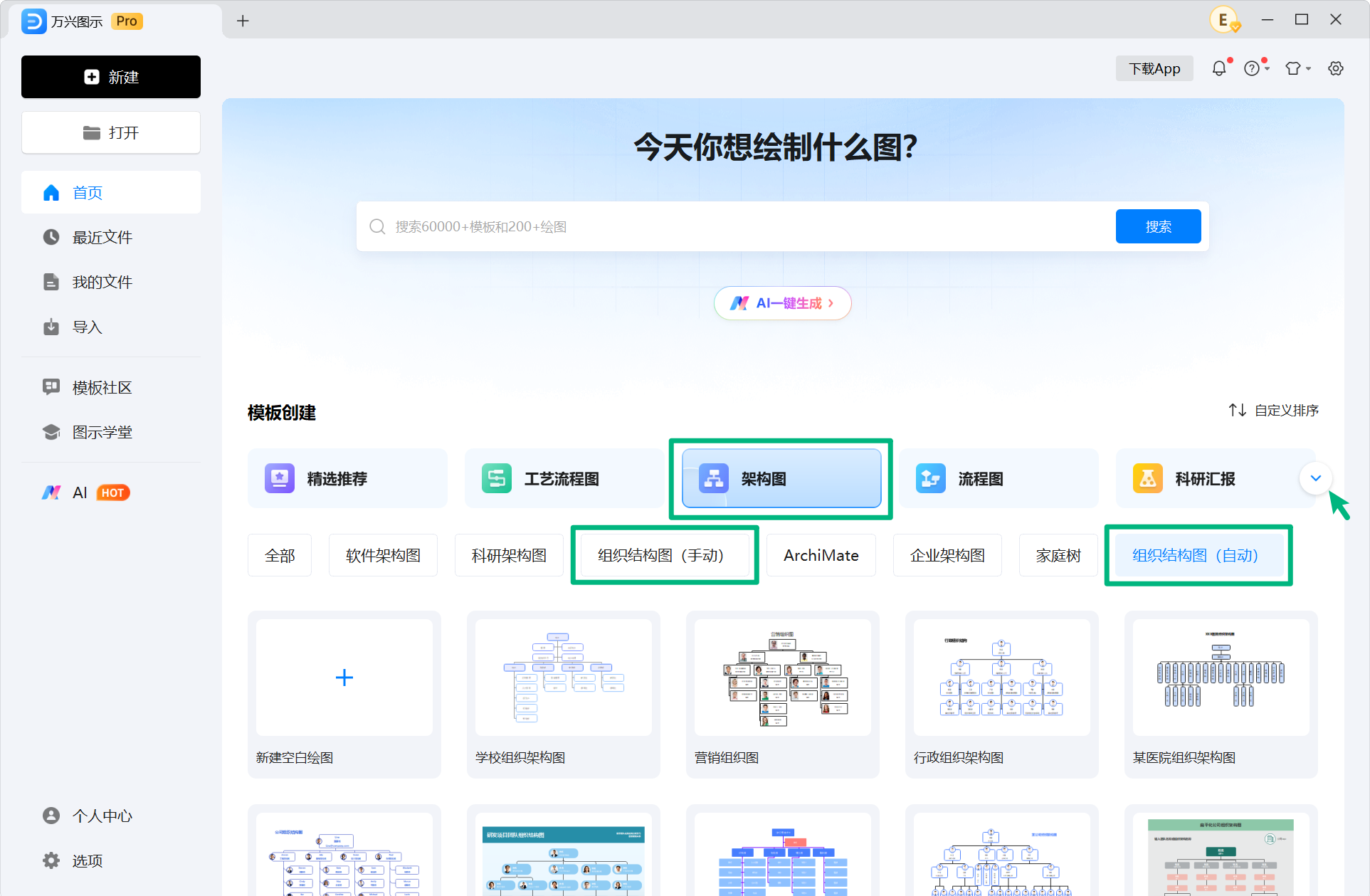Click the 下载App button

(x=1154, y=68)
